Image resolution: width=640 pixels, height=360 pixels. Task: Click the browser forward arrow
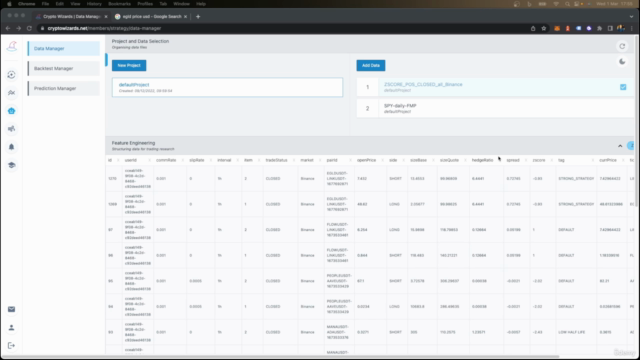tap(18, 28)
